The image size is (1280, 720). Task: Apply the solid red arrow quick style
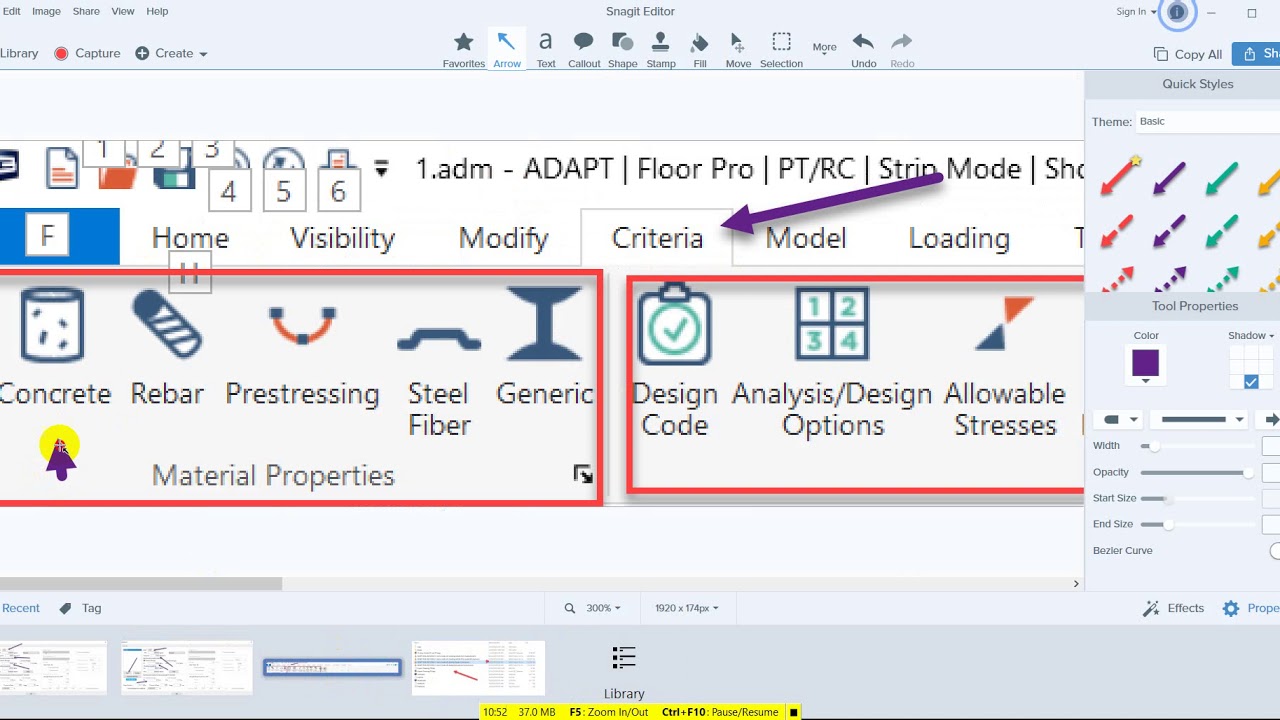(1121, 176)
